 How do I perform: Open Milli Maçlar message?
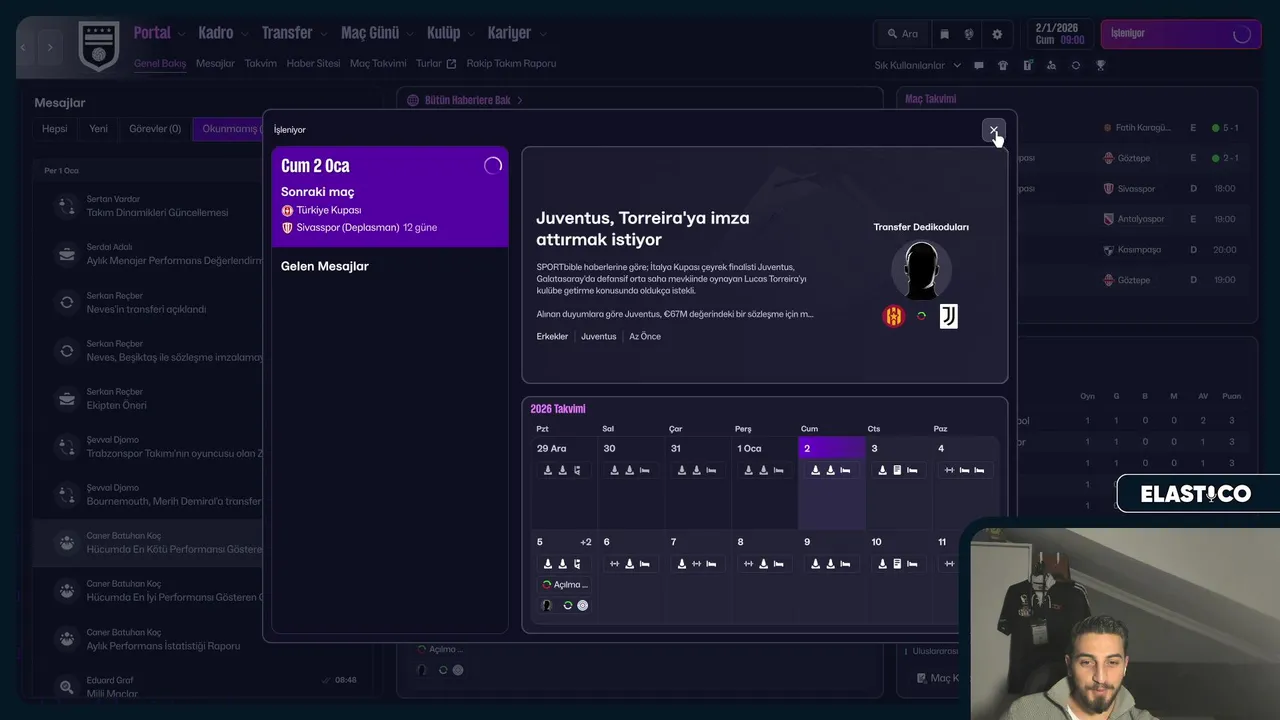point(112,694)
